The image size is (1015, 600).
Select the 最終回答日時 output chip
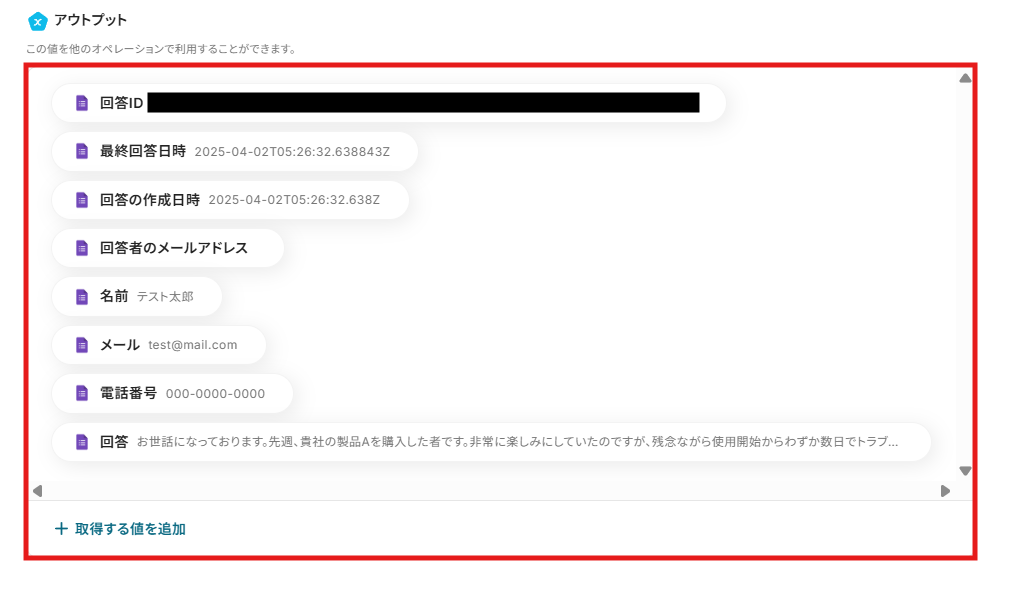pos(234,151)
